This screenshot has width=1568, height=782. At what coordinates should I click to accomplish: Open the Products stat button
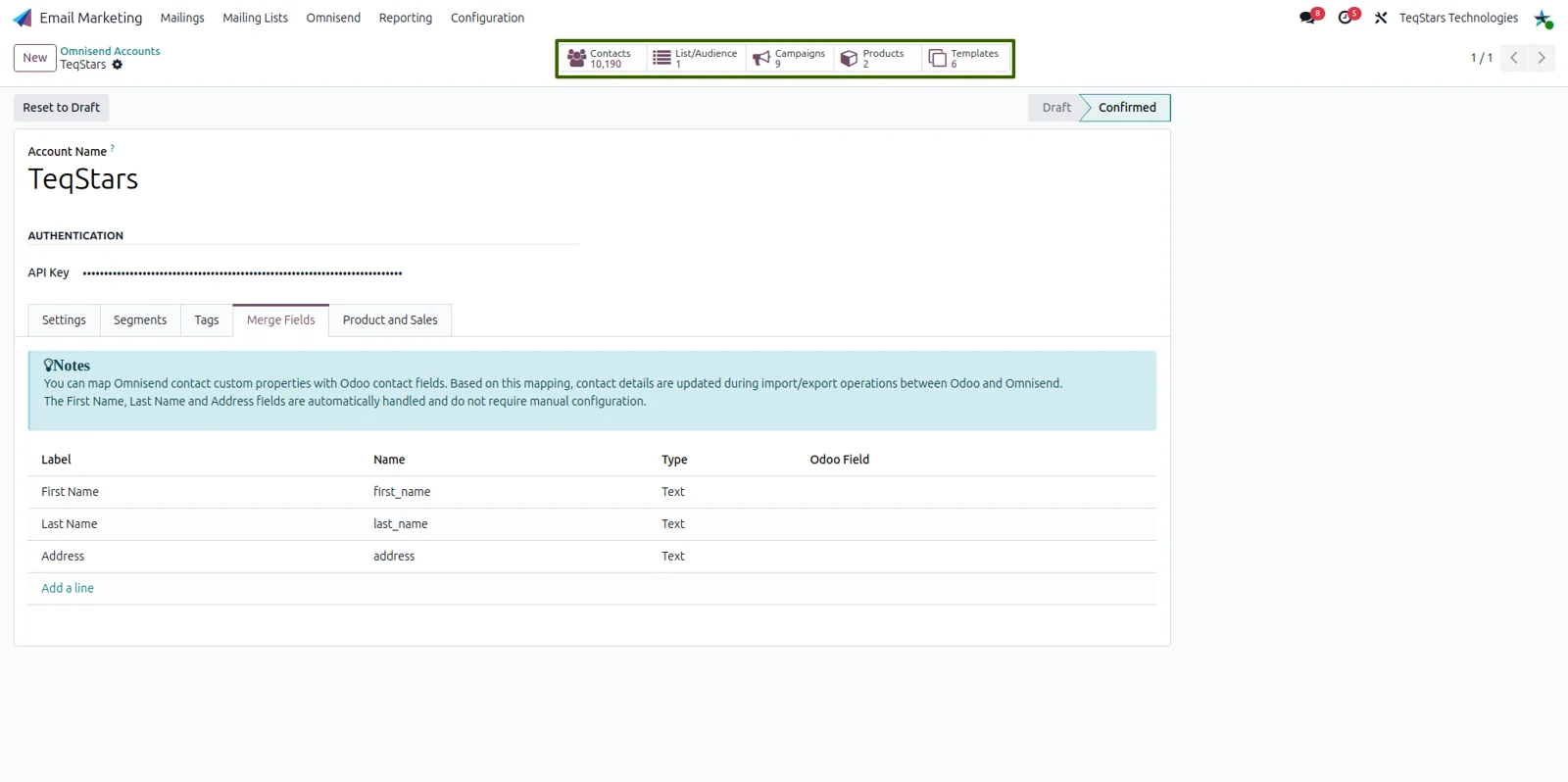click(876, 59)
